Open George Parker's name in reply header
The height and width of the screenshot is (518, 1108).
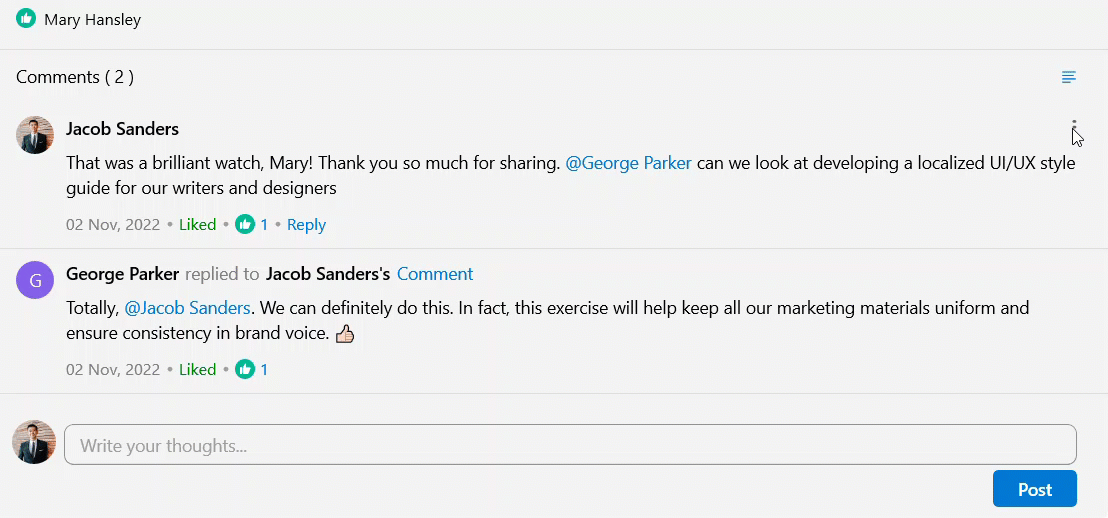[122, 274]
